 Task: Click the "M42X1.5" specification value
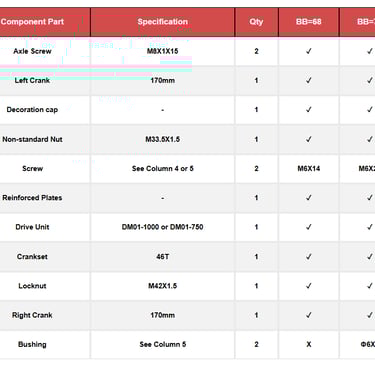(163, 286)
